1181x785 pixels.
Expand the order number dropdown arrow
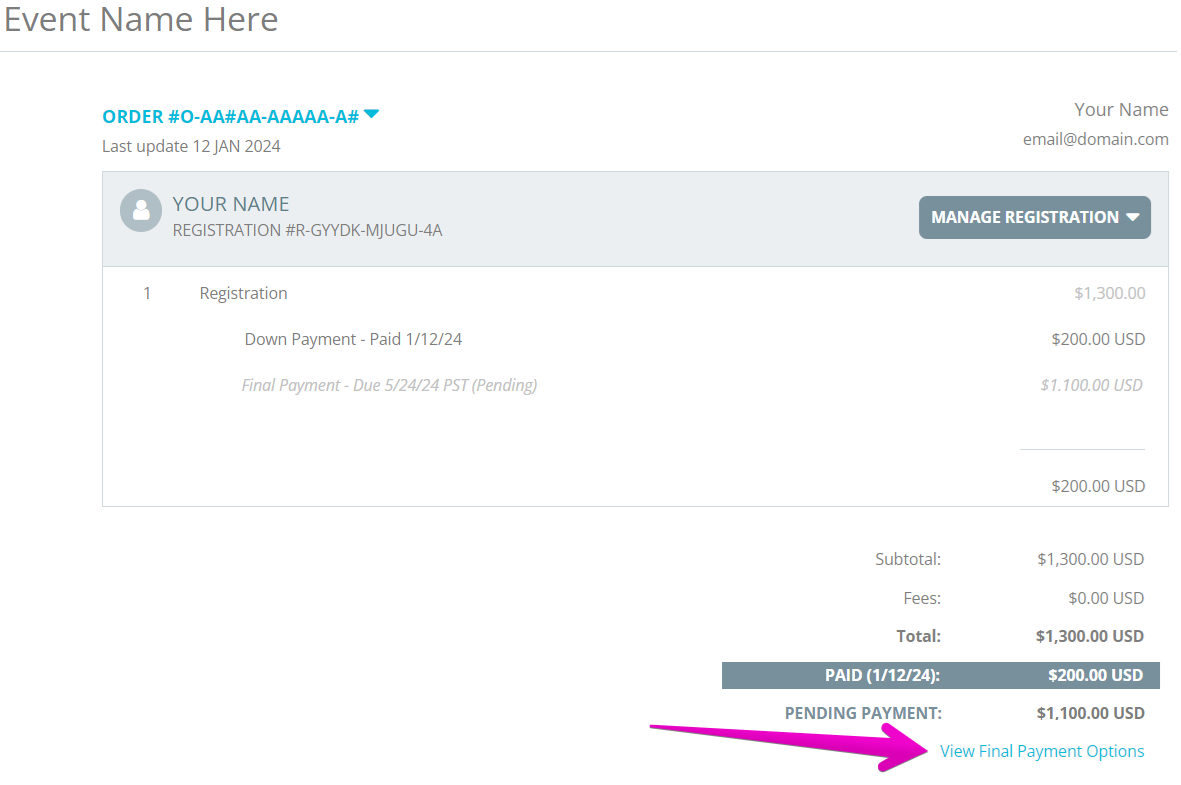[x=371, y=115]
